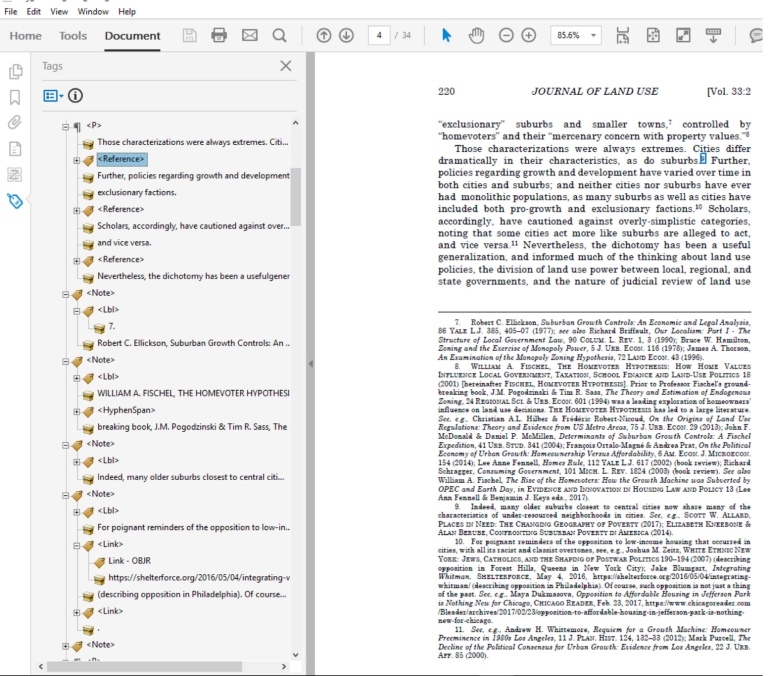Go to previous page arrow
Viewport: 770px width, 676px height.
[323, 35]
